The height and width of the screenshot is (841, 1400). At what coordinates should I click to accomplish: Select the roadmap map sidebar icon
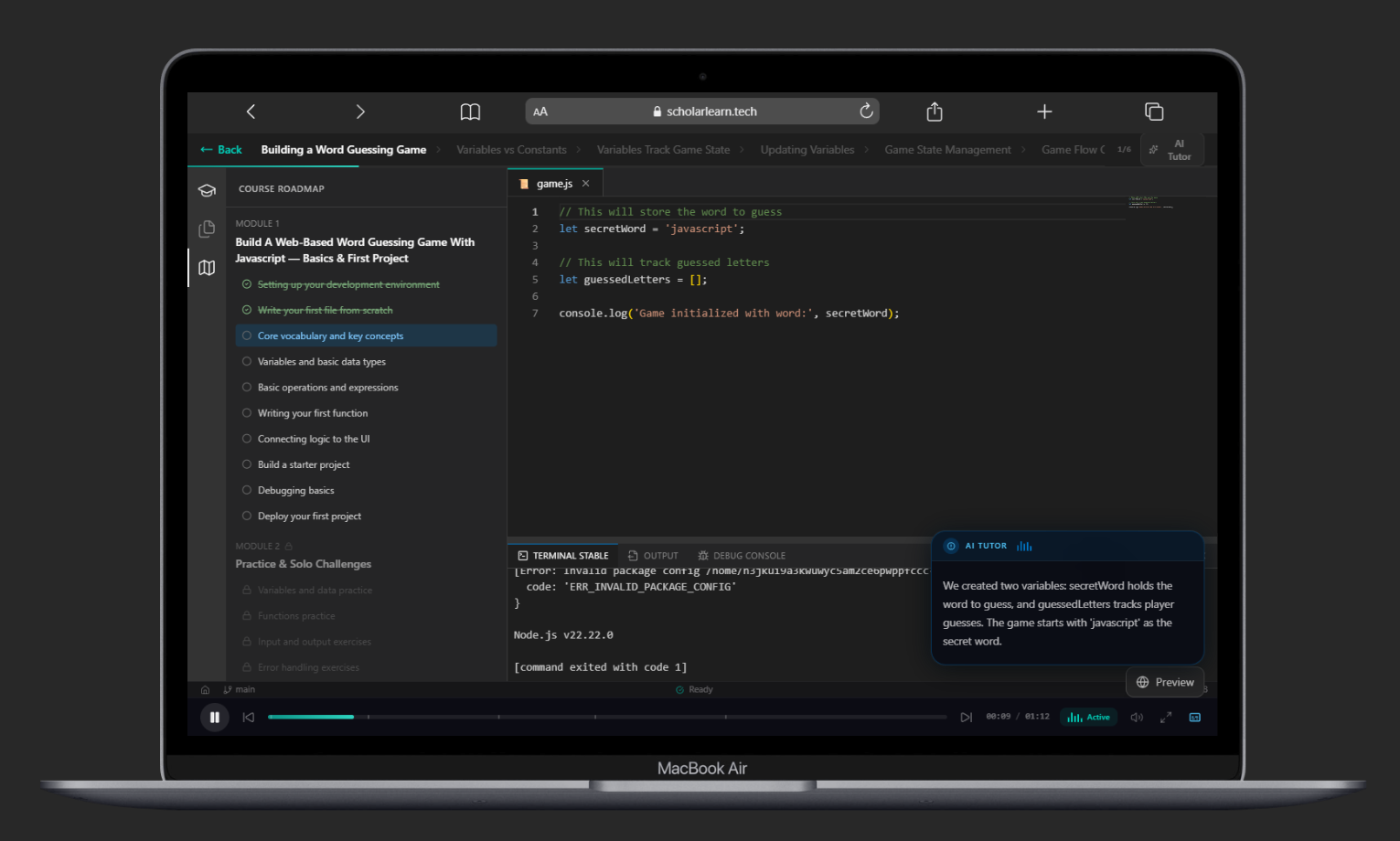(207, 268)
